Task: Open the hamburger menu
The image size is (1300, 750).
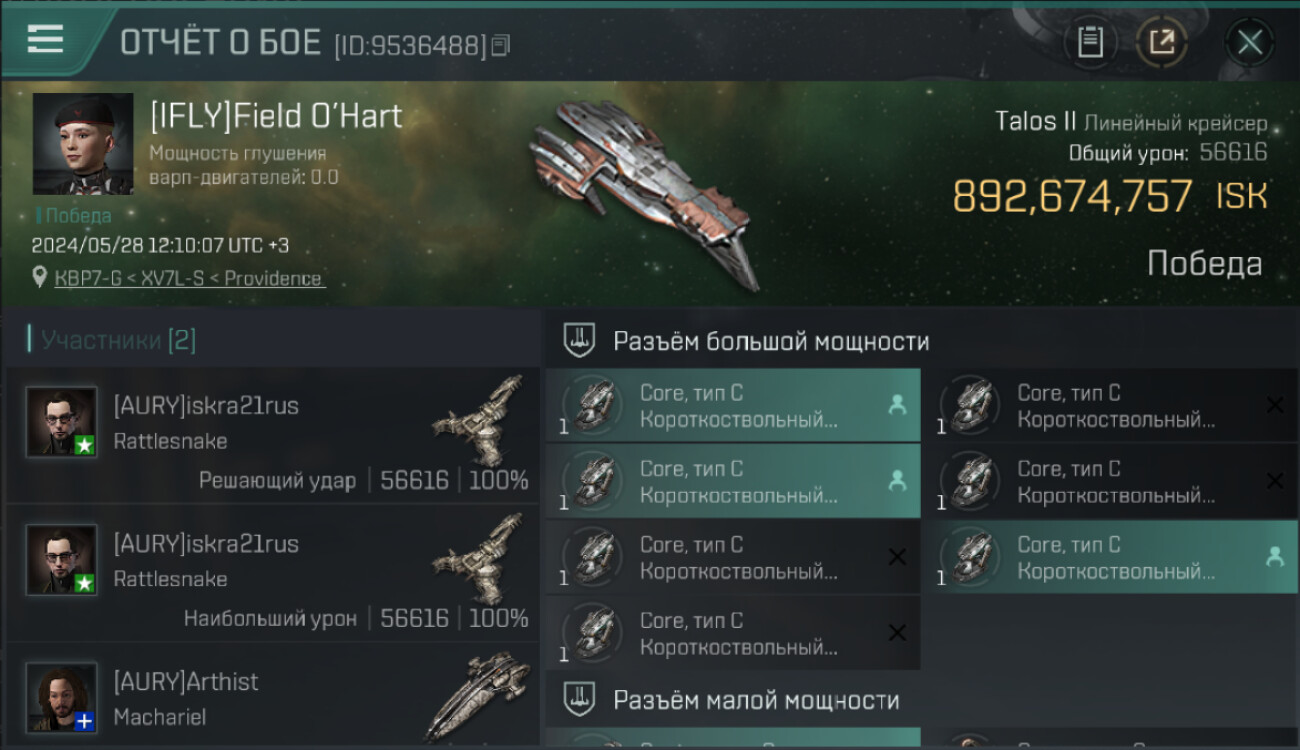Action: pos(45,40)
